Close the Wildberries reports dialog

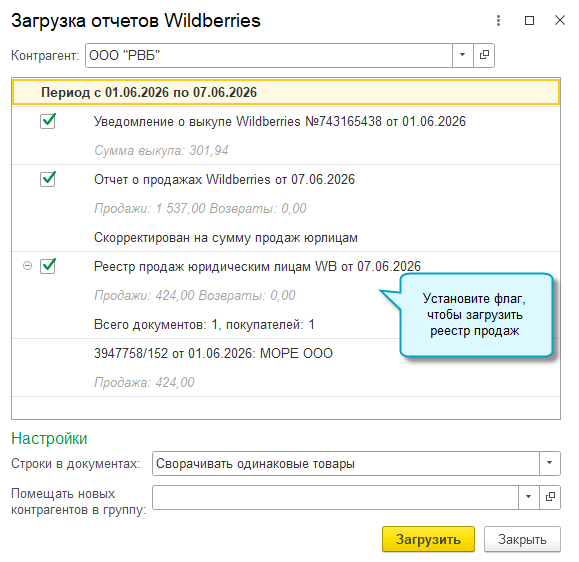coord(560,20)
